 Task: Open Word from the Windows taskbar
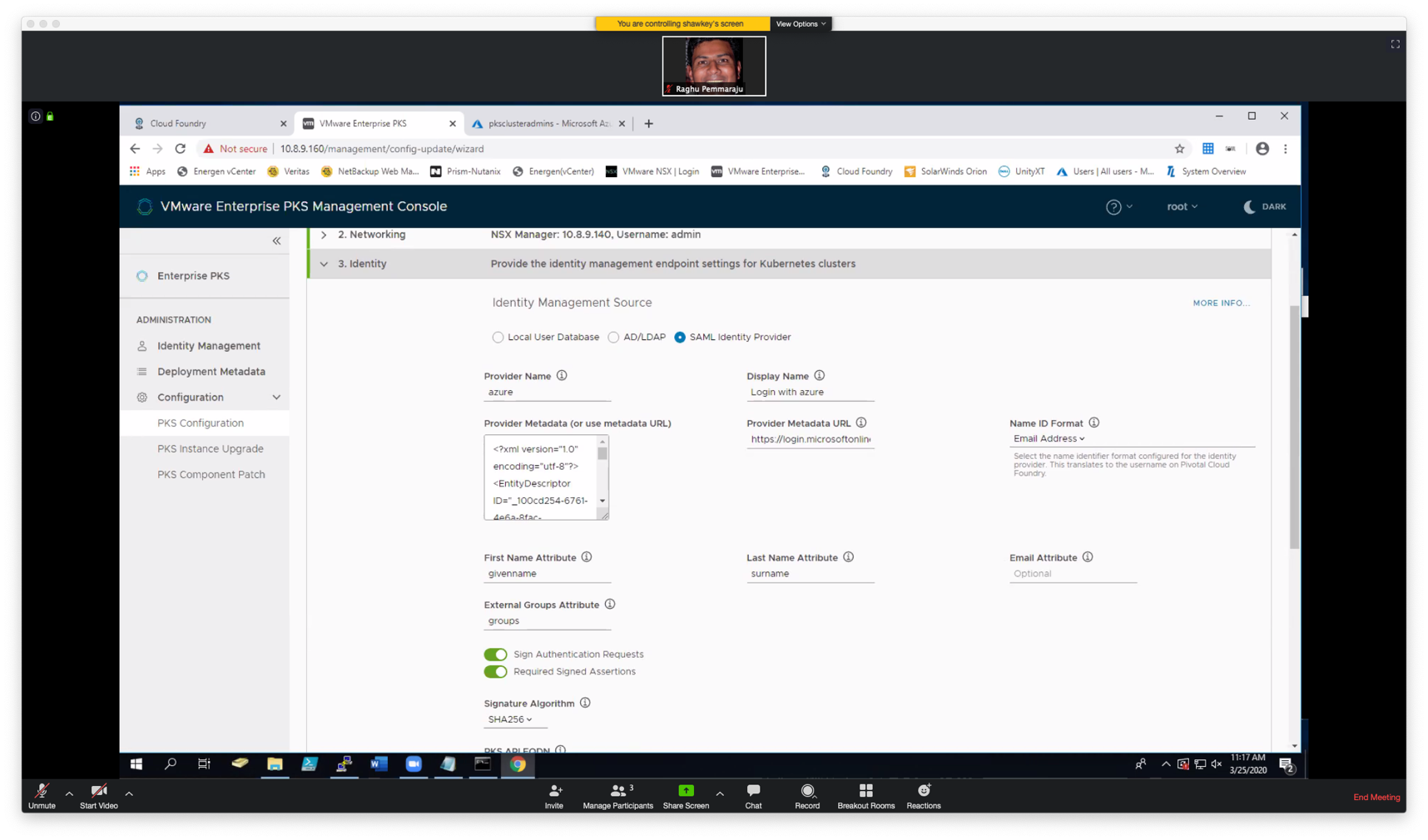coord(379,764)
